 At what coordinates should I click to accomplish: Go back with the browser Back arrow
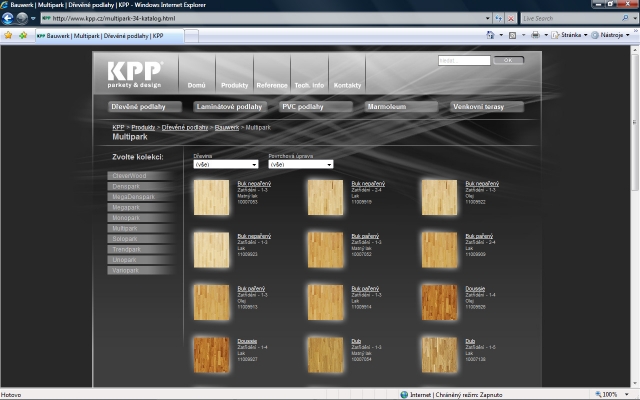8,18
